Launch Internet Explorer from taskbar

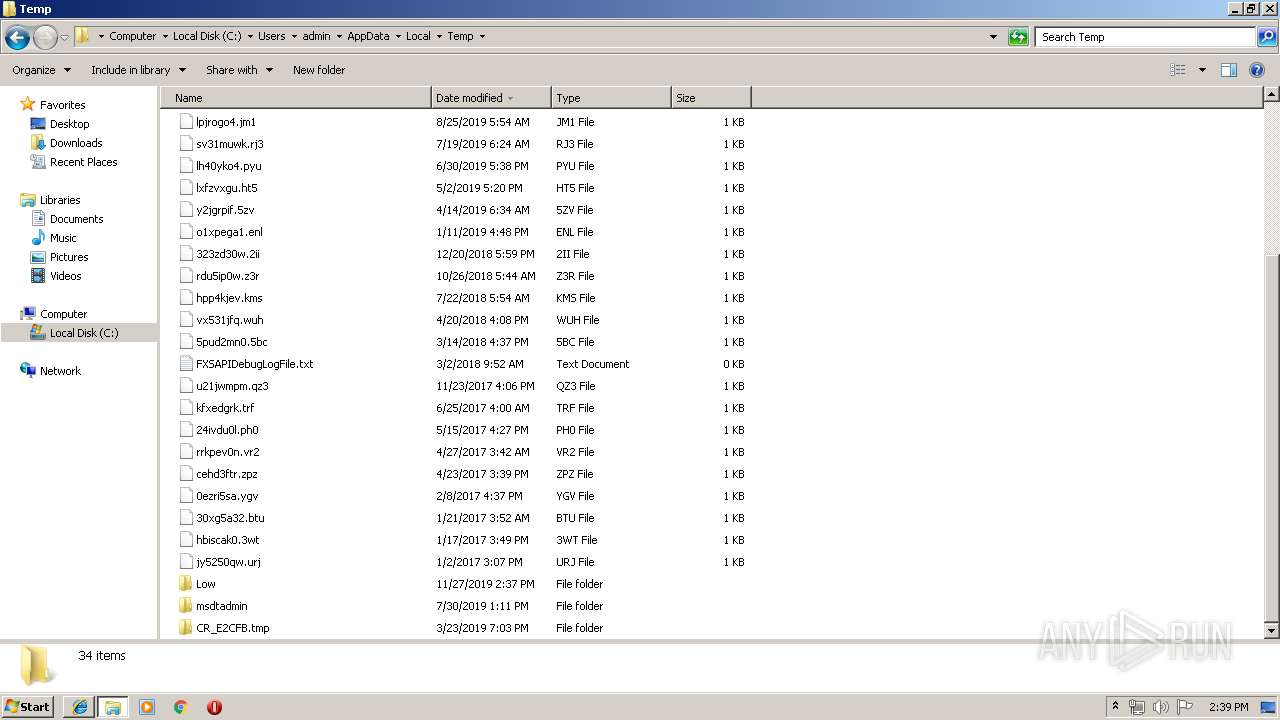79,707
